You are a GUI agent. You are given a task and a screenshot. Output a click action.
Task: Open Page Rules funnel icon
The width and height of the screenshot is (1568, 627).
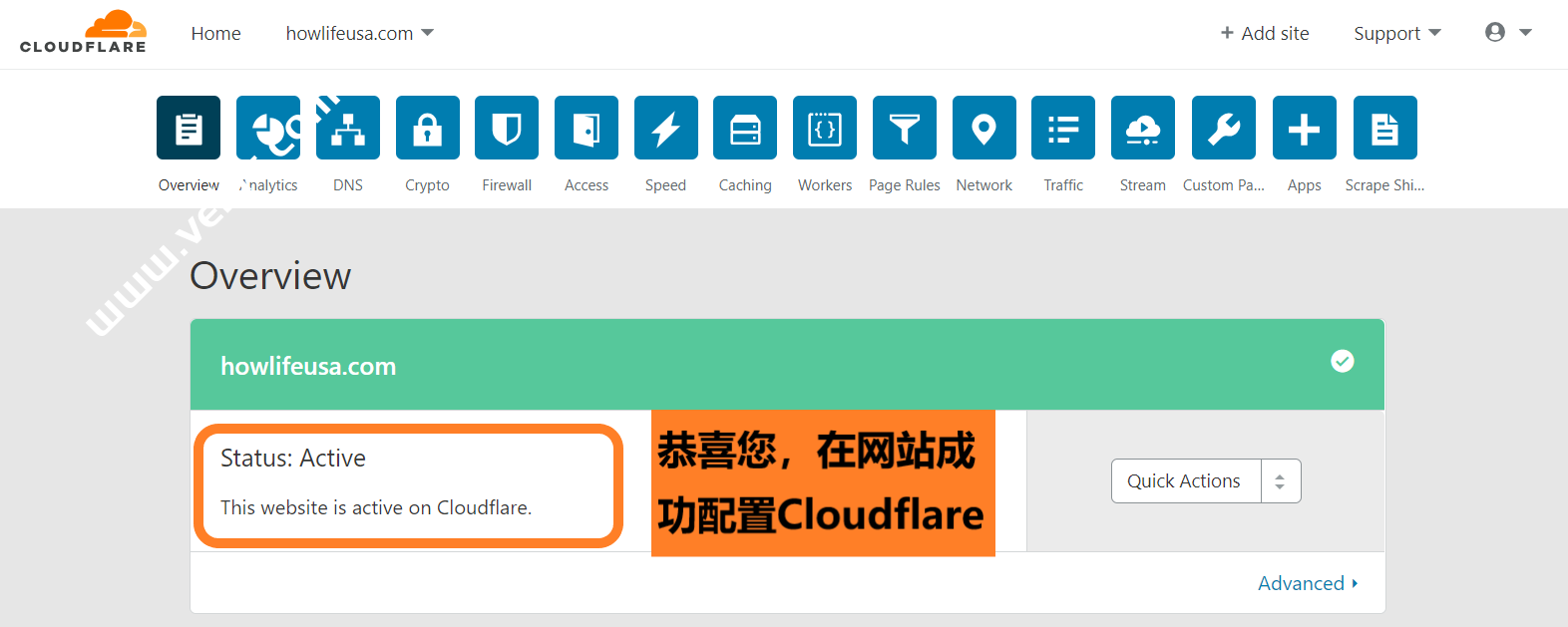tap(904, 128)
